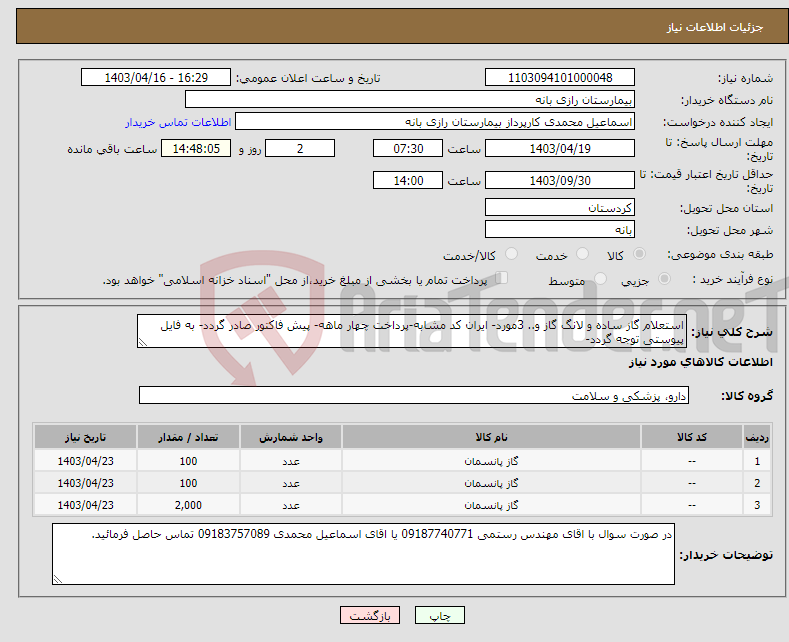This screenshot has width=789, height=642.
Task: Click the buyer organization name field
Action: [x=410, y=100]
